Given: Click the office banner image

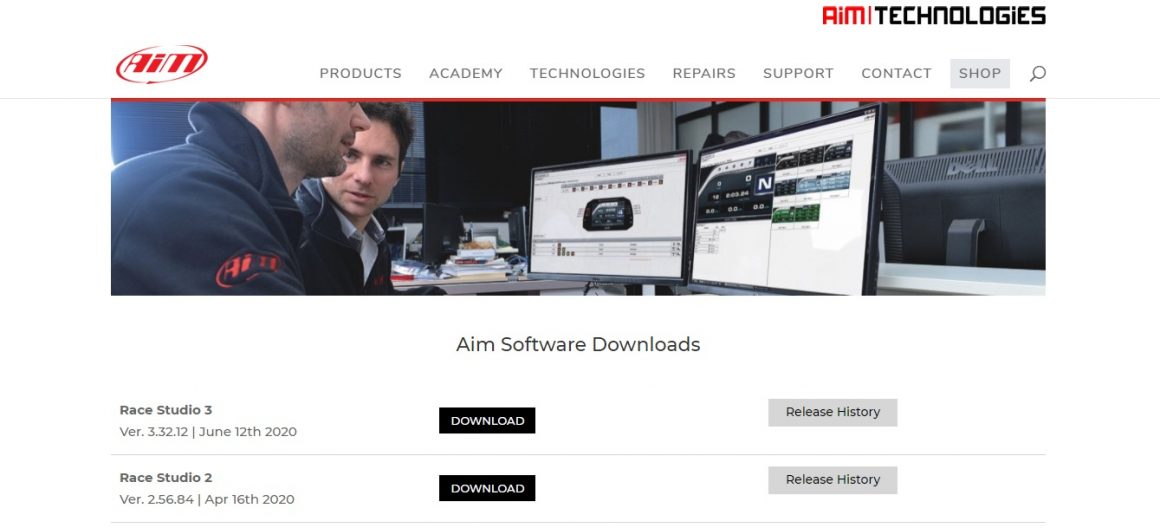Looking at the screenshot, I should tap(578, 198).
